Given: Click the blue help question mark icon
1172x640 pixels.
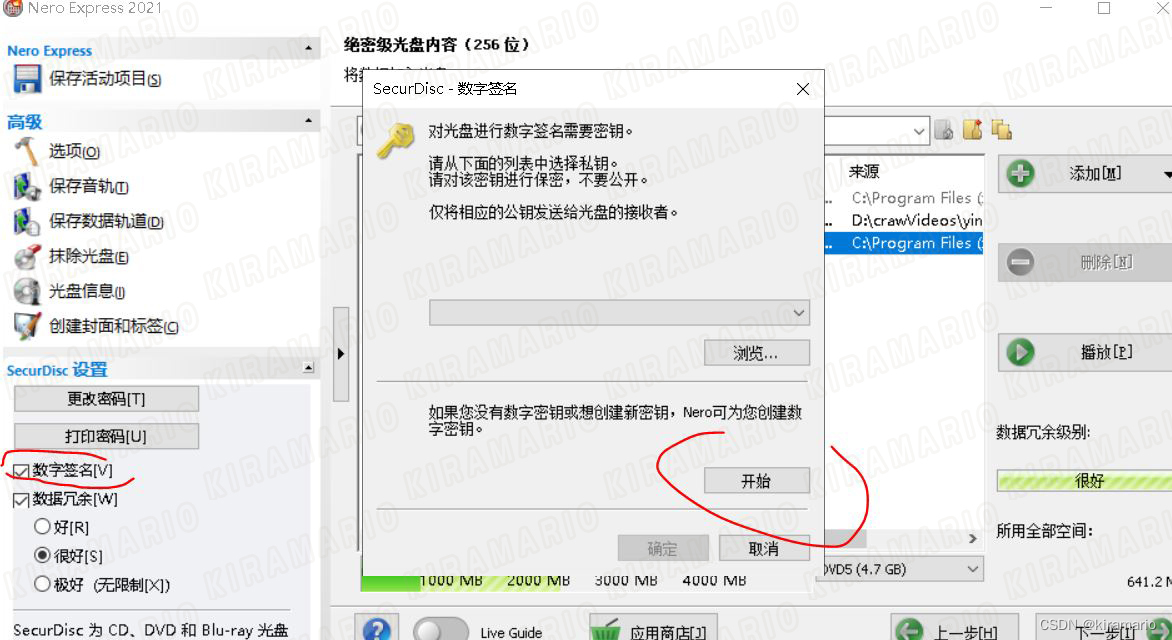Looking at the screenshot, I should [377, 630].
